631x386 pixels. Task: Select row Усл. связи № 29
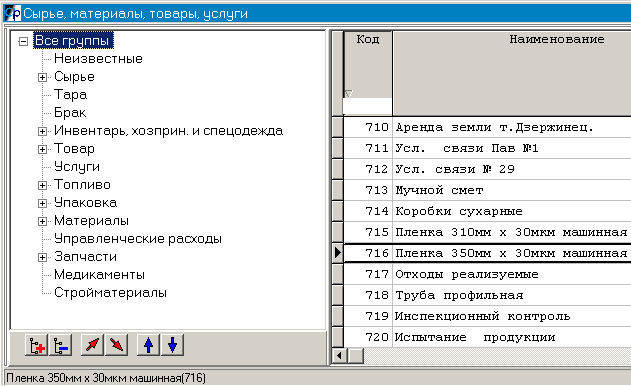coord(512,169)
